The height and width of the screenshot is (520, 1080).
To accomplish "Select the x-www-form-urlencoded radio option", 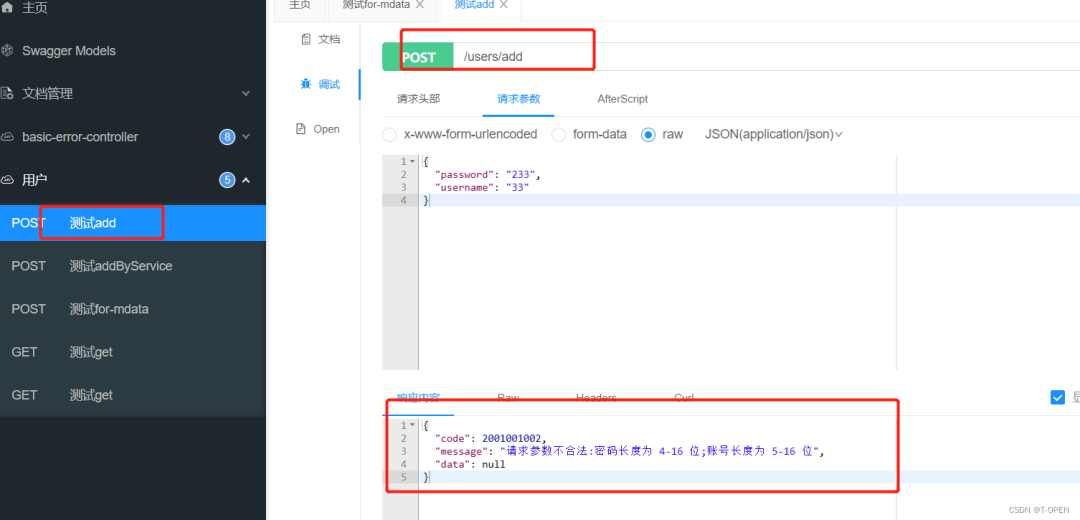I will (389, 134).
